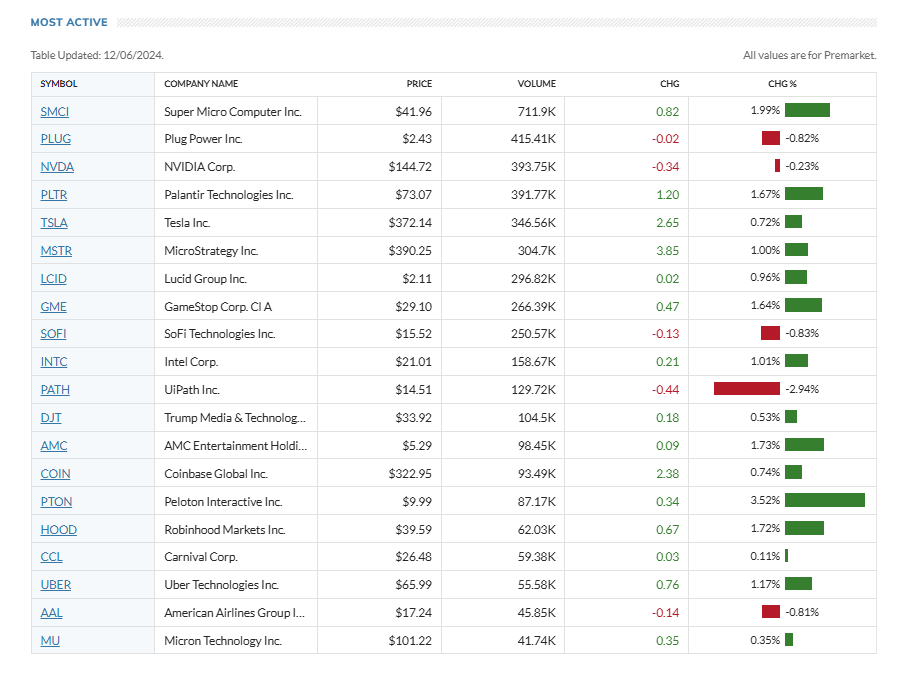Screen dimensions: 910x673
Task: Follow the NVDA symbol link
Action: click(57, 167)
